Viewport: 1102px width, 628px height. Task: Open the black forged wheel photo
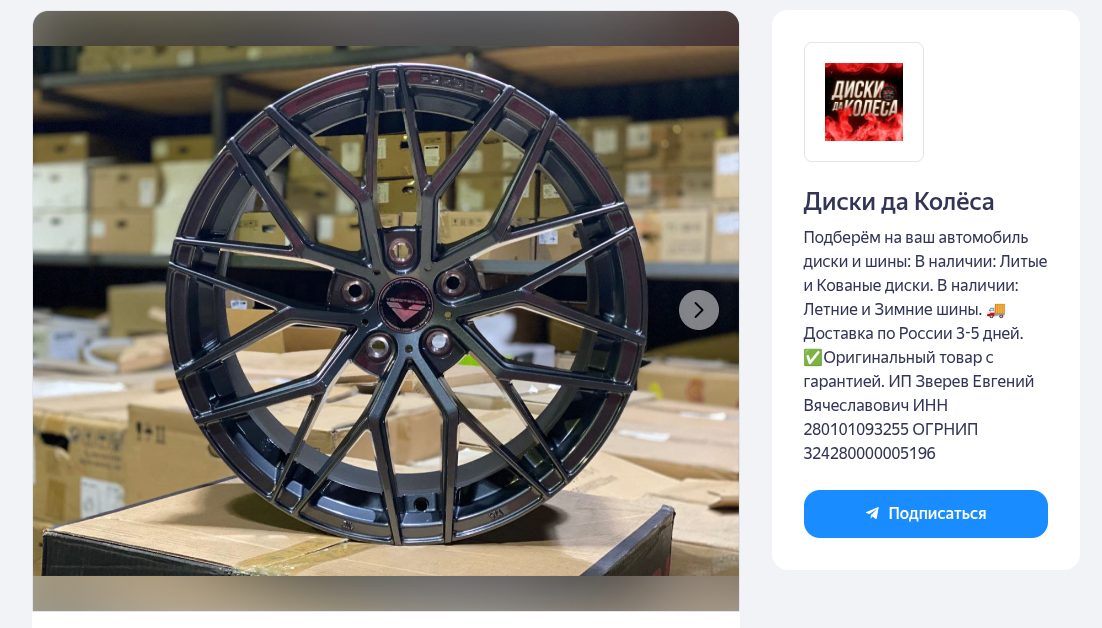(386, 310)
